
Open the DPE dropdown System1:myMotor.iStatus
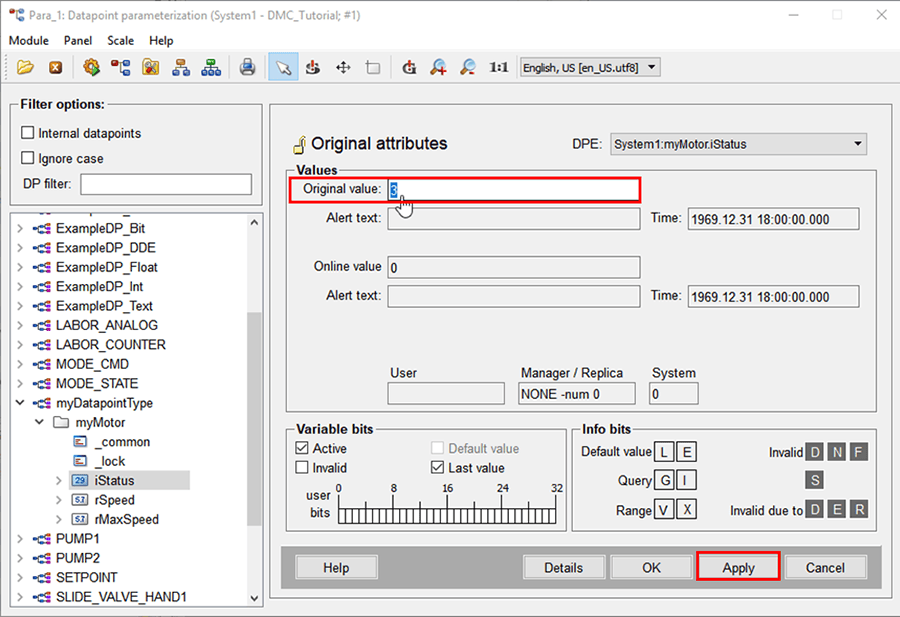[738, 144]
